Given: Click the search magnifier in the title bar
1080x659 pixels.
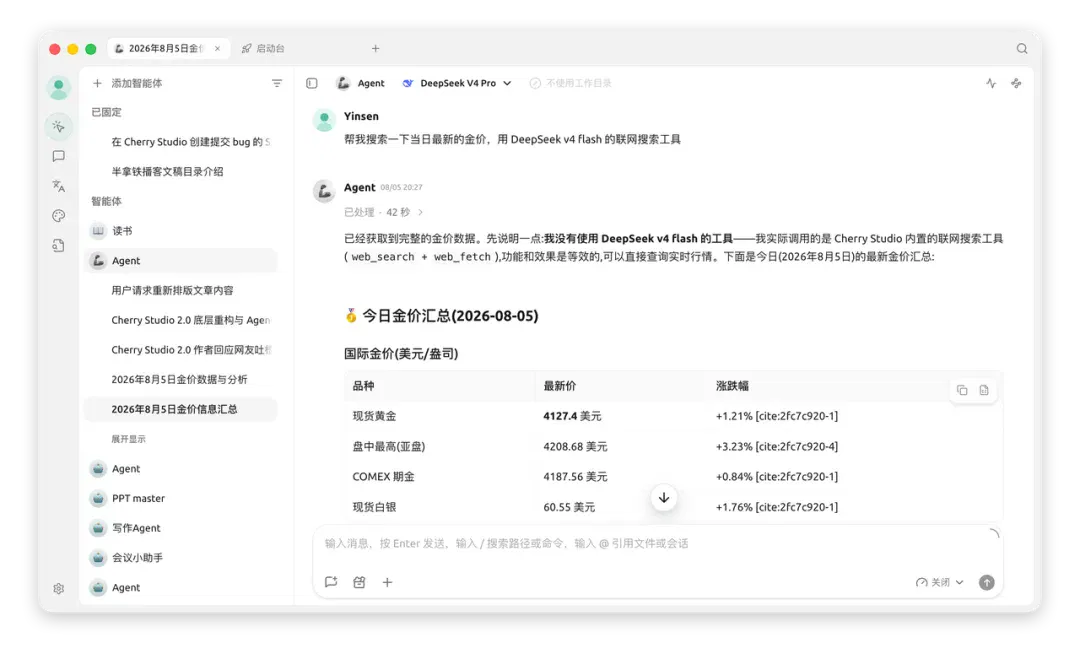Looking at the screenshot, I should click(1022, 48).
